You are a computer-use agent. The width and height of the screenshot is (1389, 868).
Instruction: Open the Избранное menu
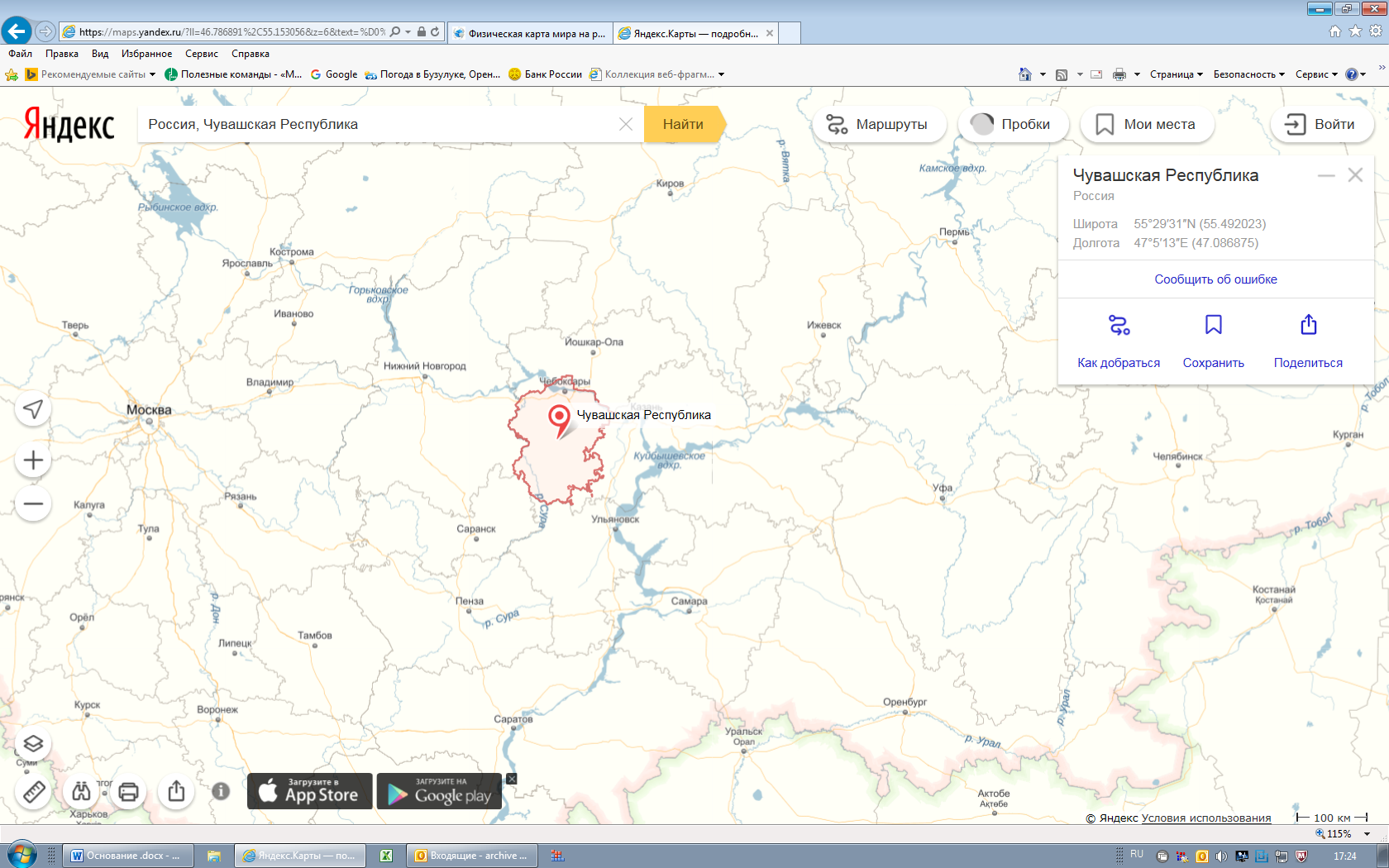click(146, 54)
